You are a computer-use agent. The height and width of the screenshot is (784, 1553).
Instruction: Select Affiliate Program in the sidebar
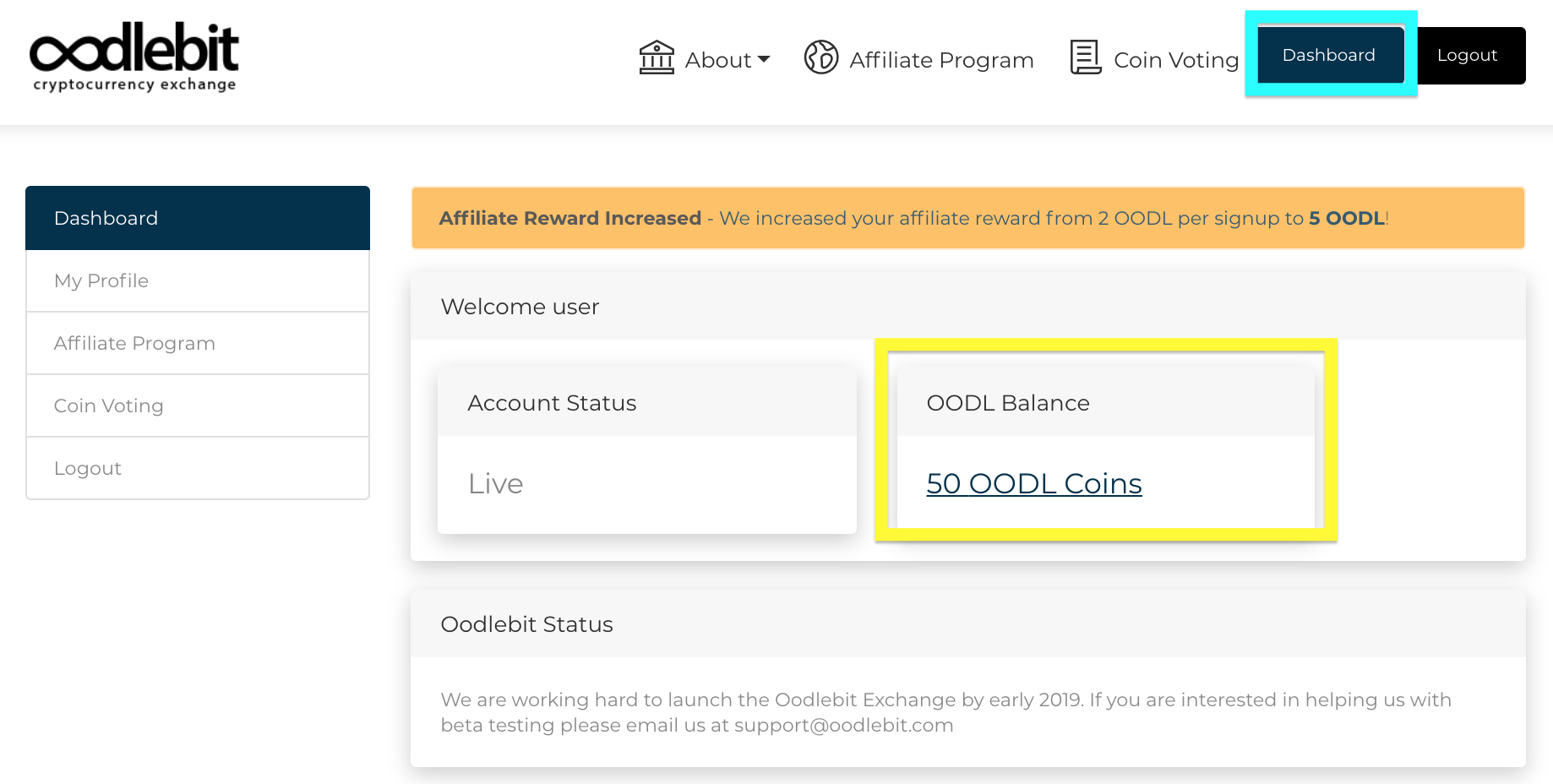[x=198, y=343]
